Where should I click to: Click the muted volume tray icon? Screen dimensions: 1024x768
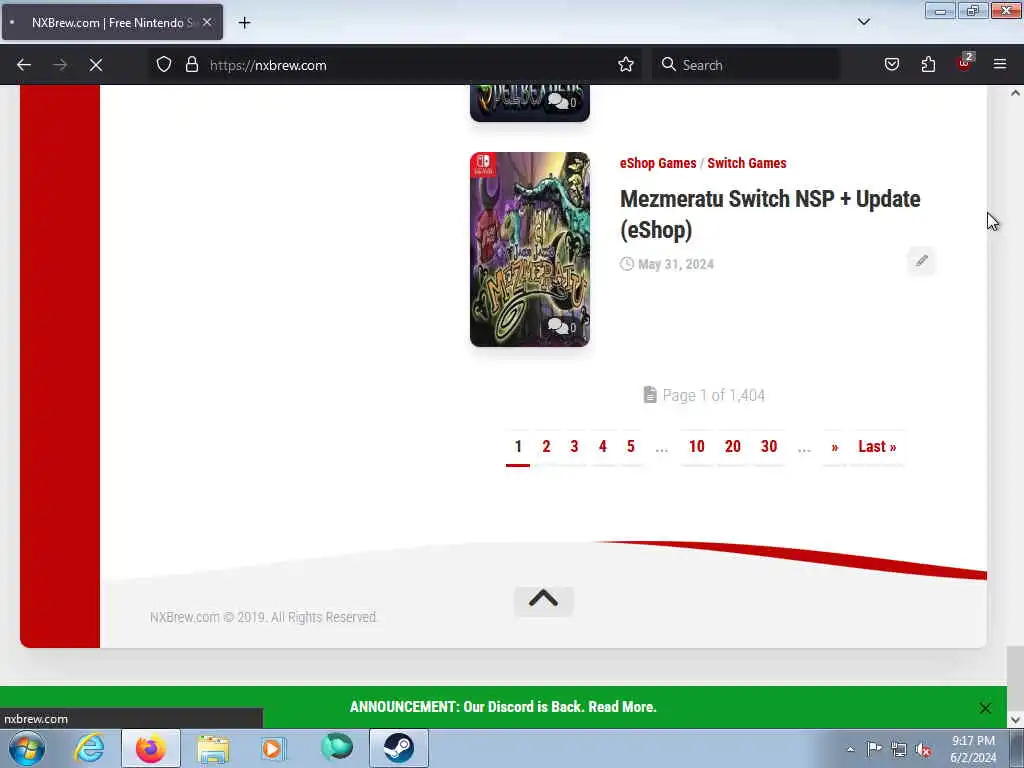pos(923,749)
